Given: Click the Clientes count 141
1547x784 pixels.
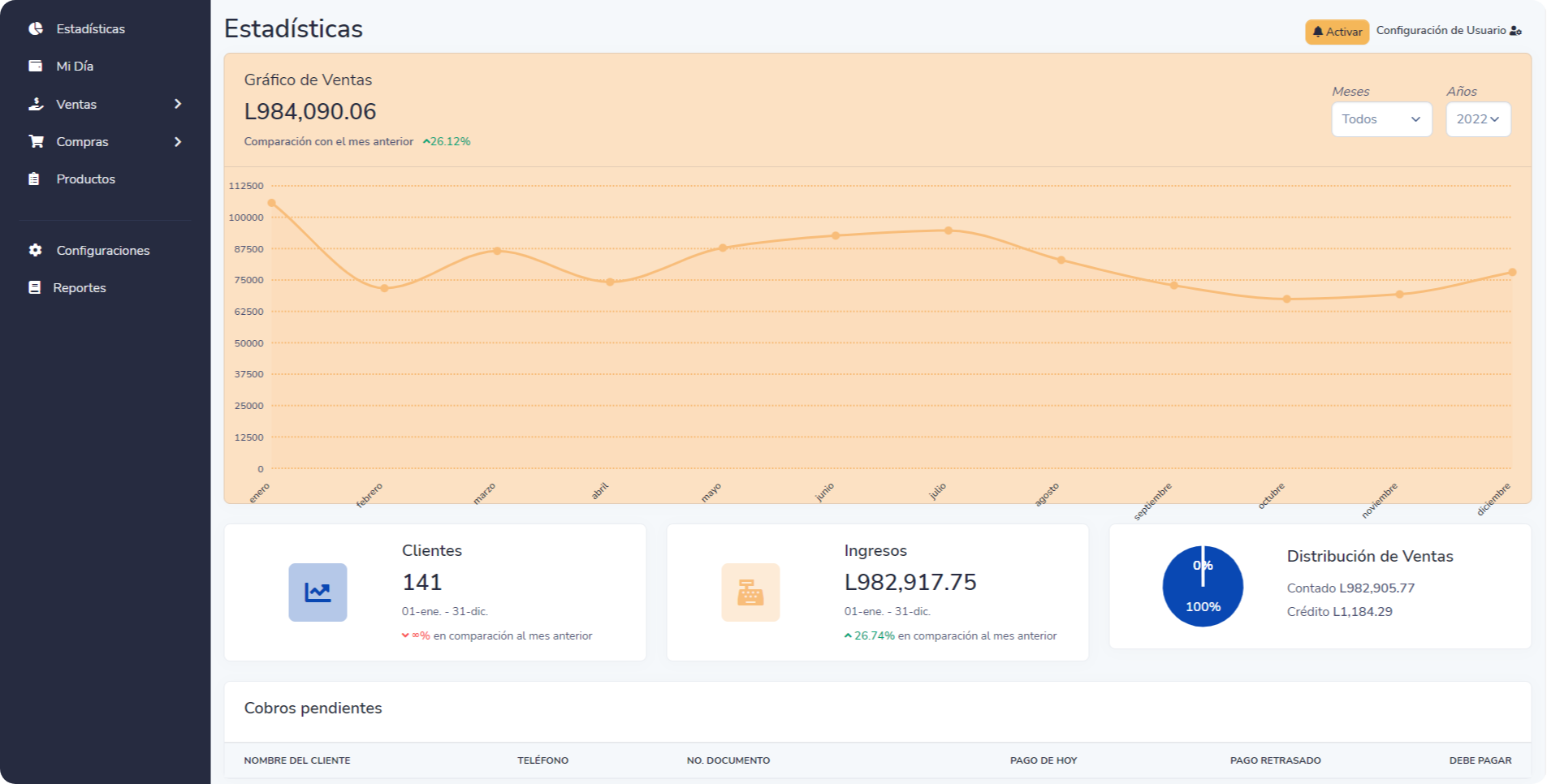Looking at the screenshot, I should [422, 582].
